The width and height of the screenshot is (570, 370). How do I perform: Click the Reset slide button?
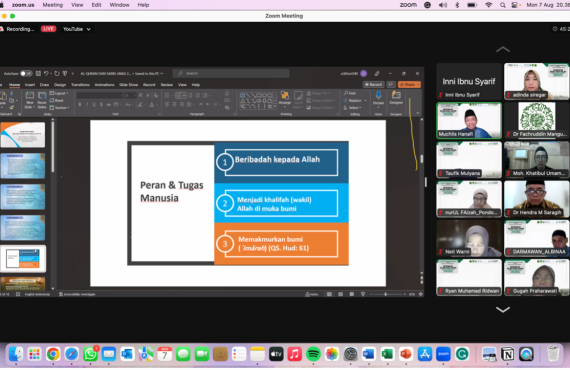(57, 100)
